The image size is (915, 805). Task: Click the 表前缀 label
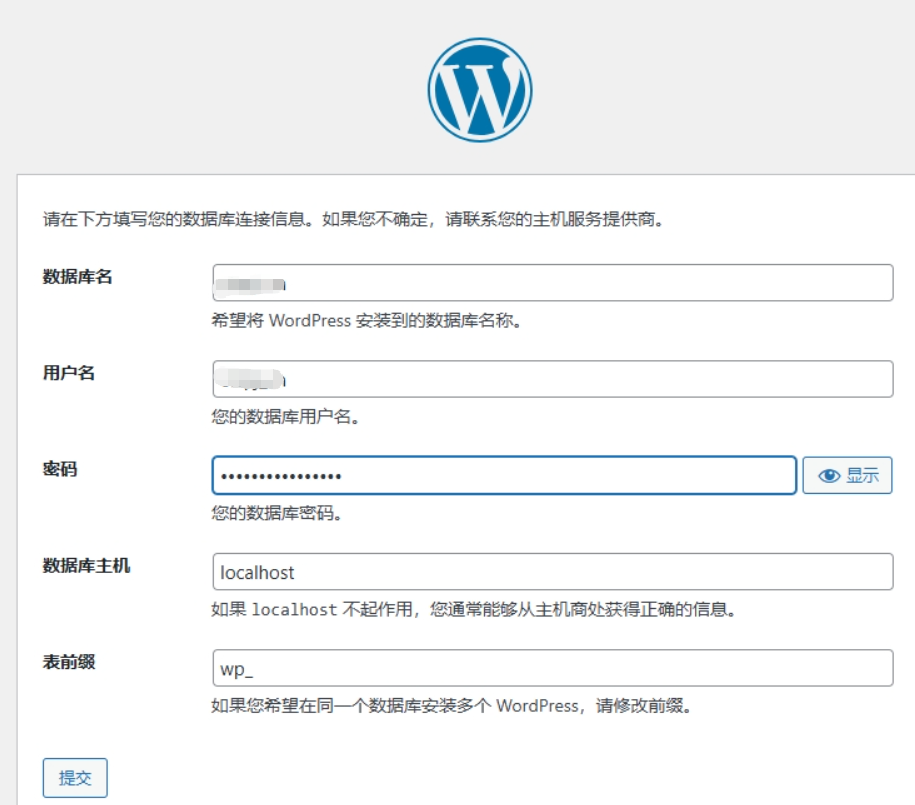pyautogui.click(x=69, y=662)
